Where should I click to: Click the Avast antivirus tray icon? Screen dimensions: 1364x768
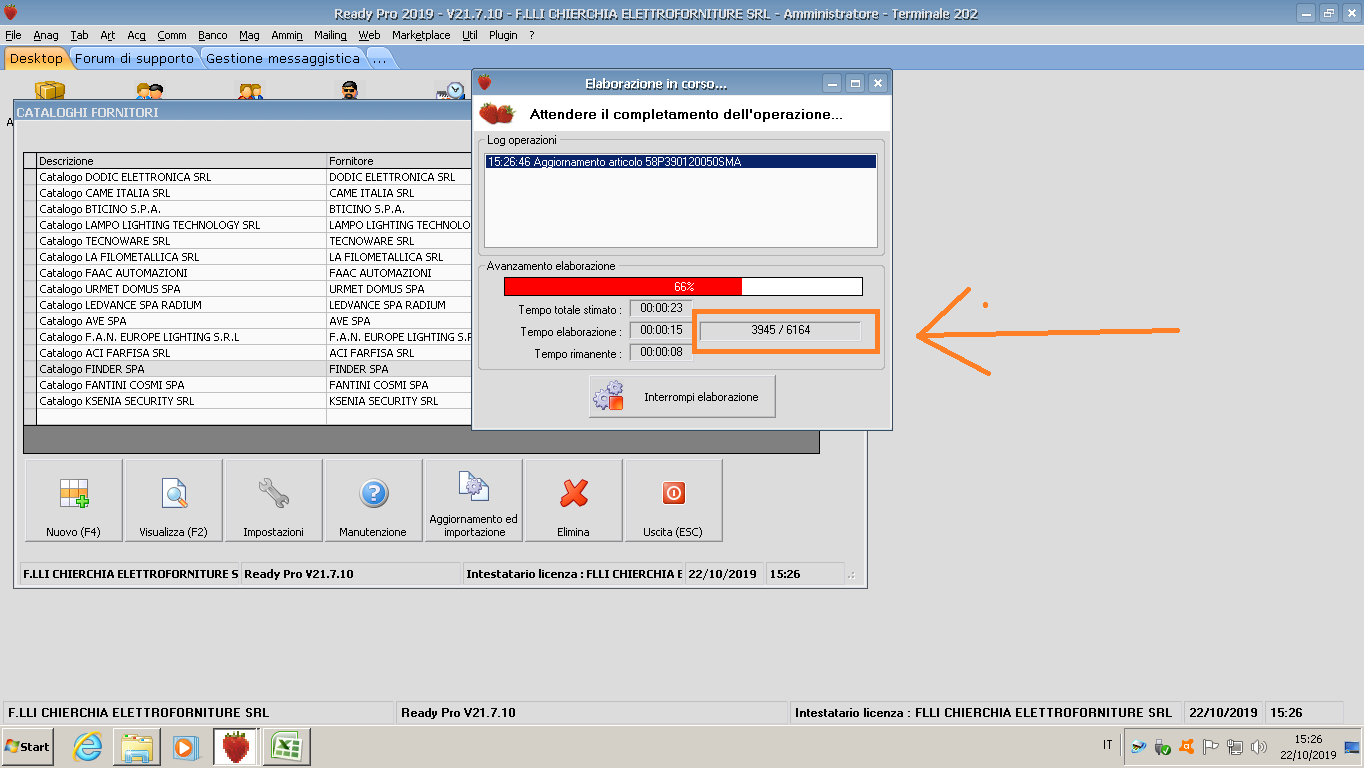pyautogui.click(x=1187, y=746)
